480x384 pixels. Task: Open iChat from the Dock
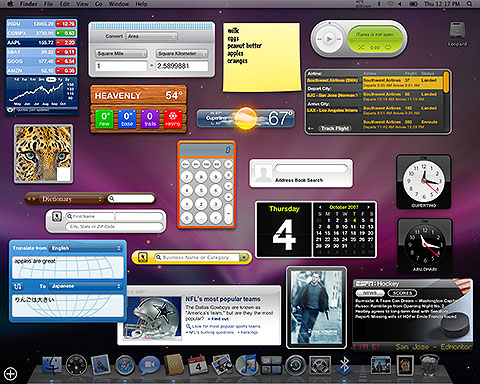tap(149, 366)
